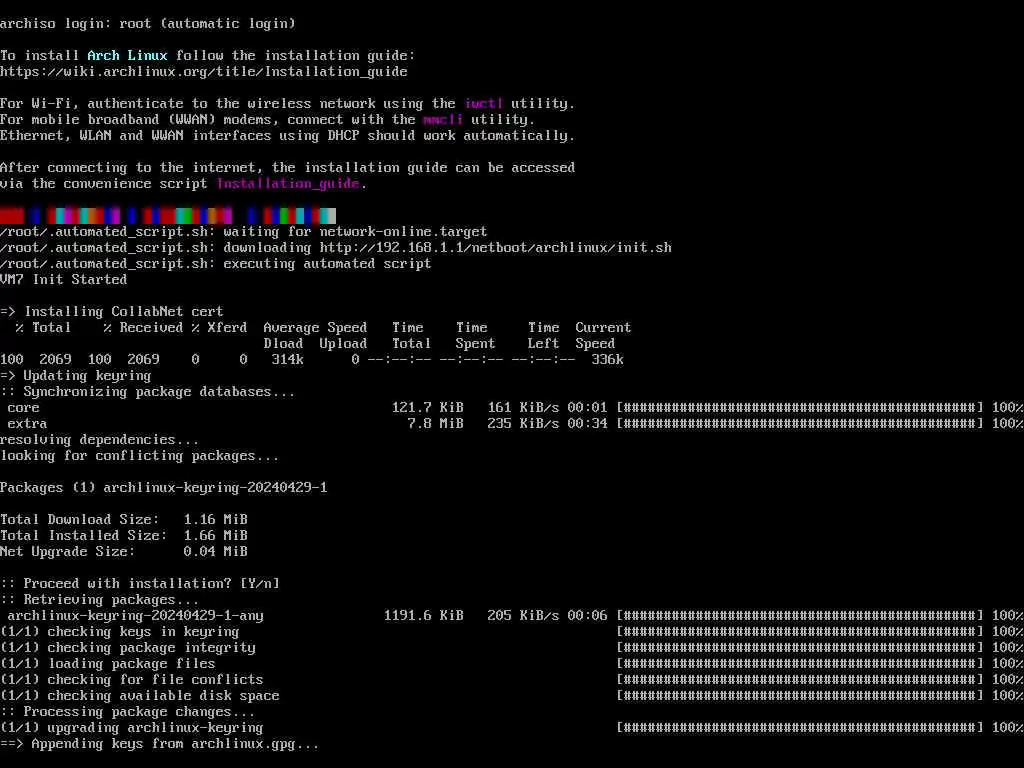This screenshot has height=768, width=1024.
Task: Click the archlinux-keyring download progress bar
Action: click(x=800, y=616)
